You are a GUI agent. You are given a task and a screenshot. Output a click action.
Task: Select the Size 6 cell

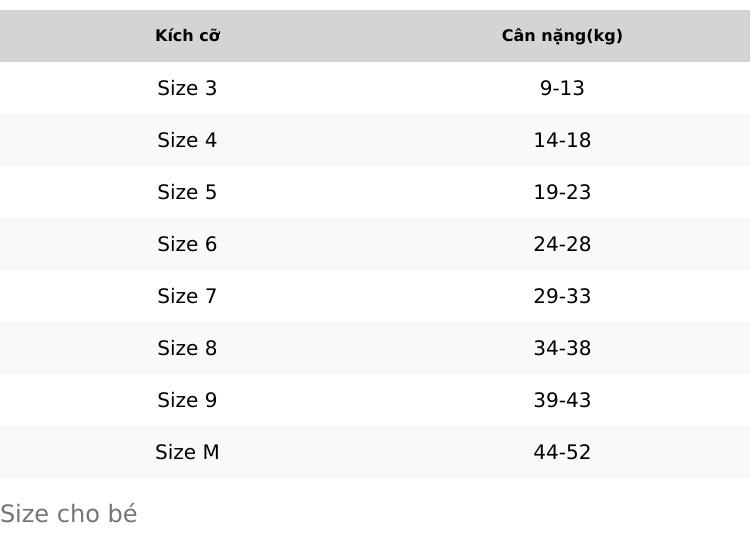click(188, 244)
